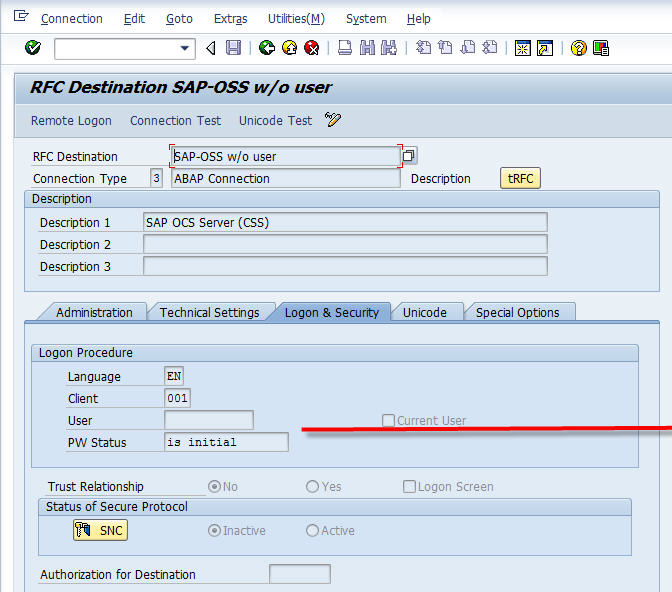Click the Find binoculars icon
Image resolution: width=672 pixels, height=592 pixels.
pyautogui.click(x=367, y=48)
